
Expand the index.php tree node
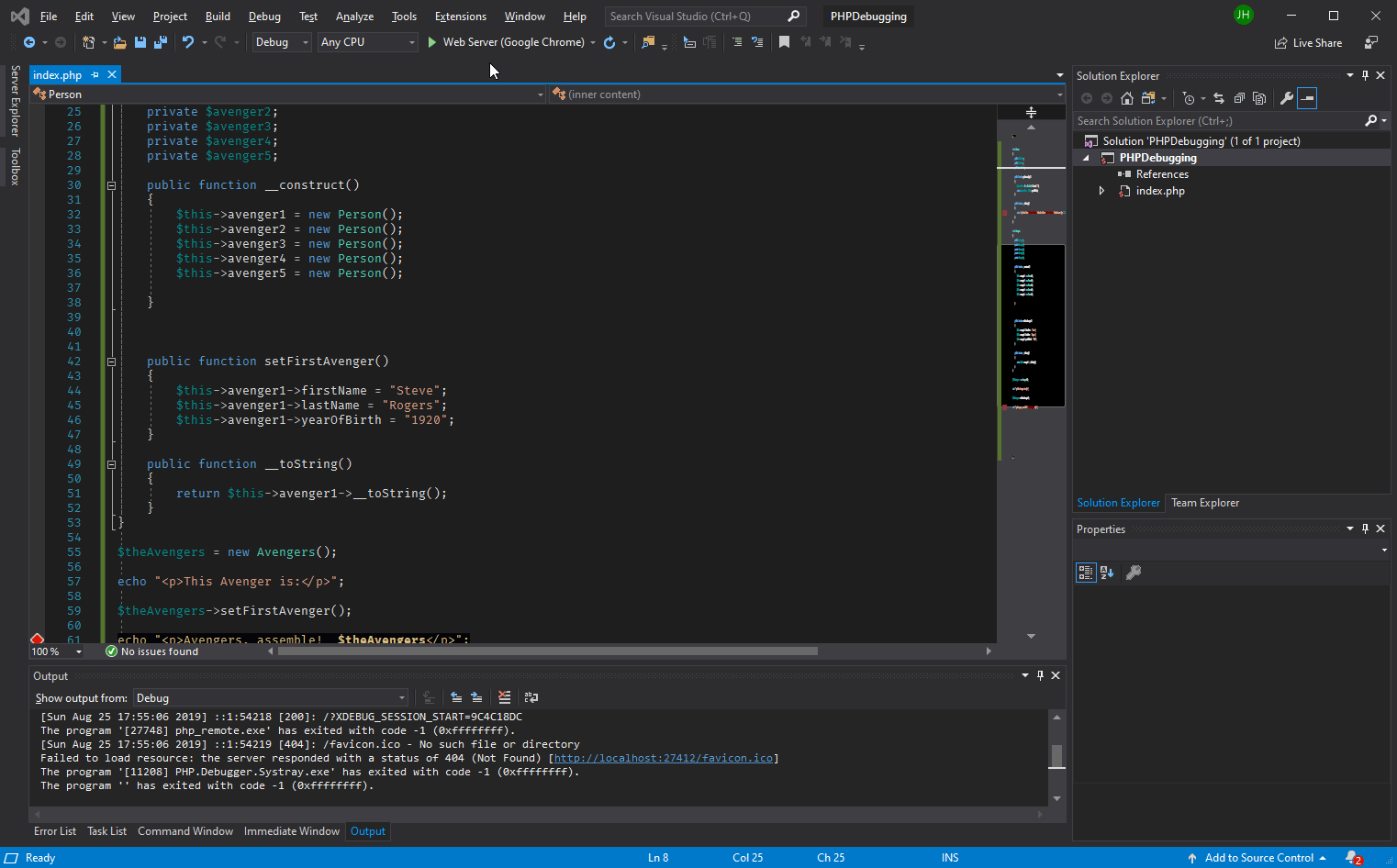click(x=1102, y=191)
